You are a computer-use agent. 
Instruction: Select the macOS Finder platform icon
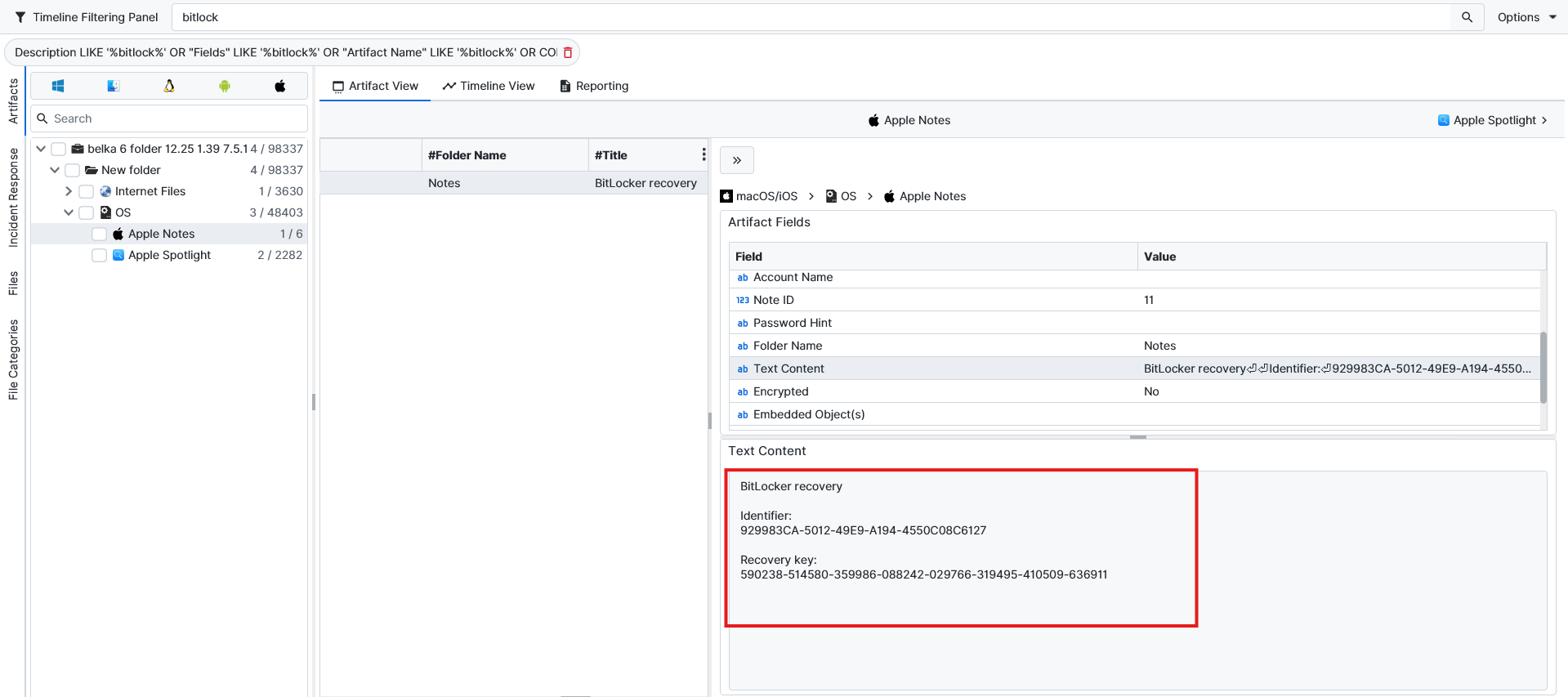114,86
